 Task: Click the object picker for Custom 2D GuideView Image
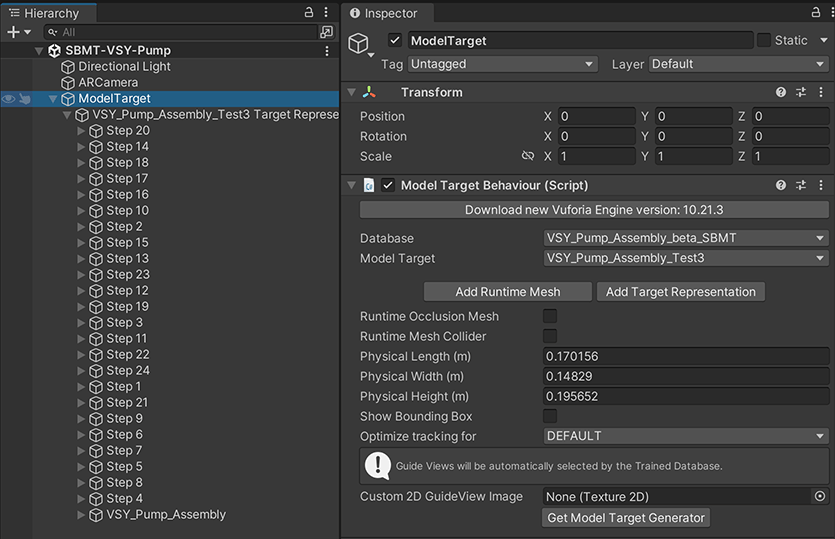point(820,496)
